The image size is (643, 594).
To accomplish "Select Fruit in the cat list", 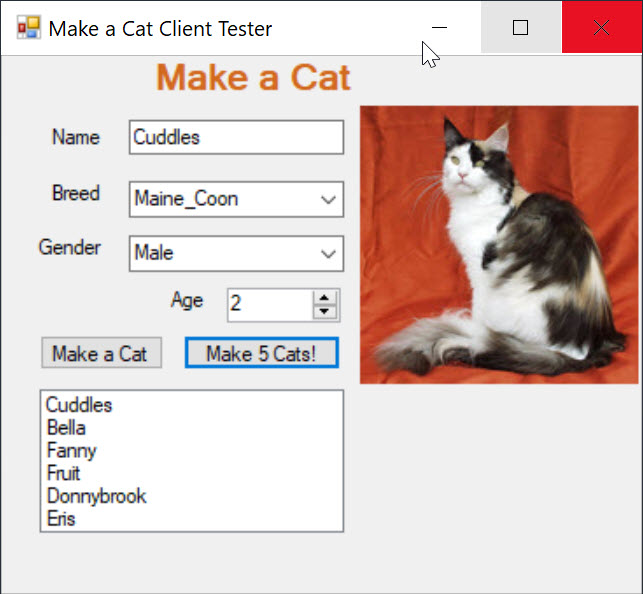I will [64, 473].
